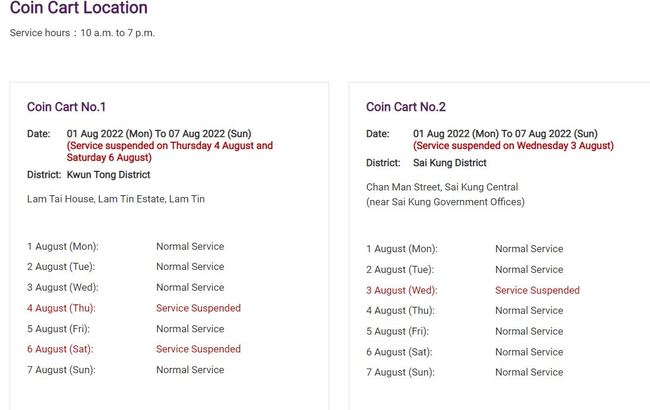
Task: Click Normal Service beside Cart No.1 5 August
Action: click(x=190, y=329)
